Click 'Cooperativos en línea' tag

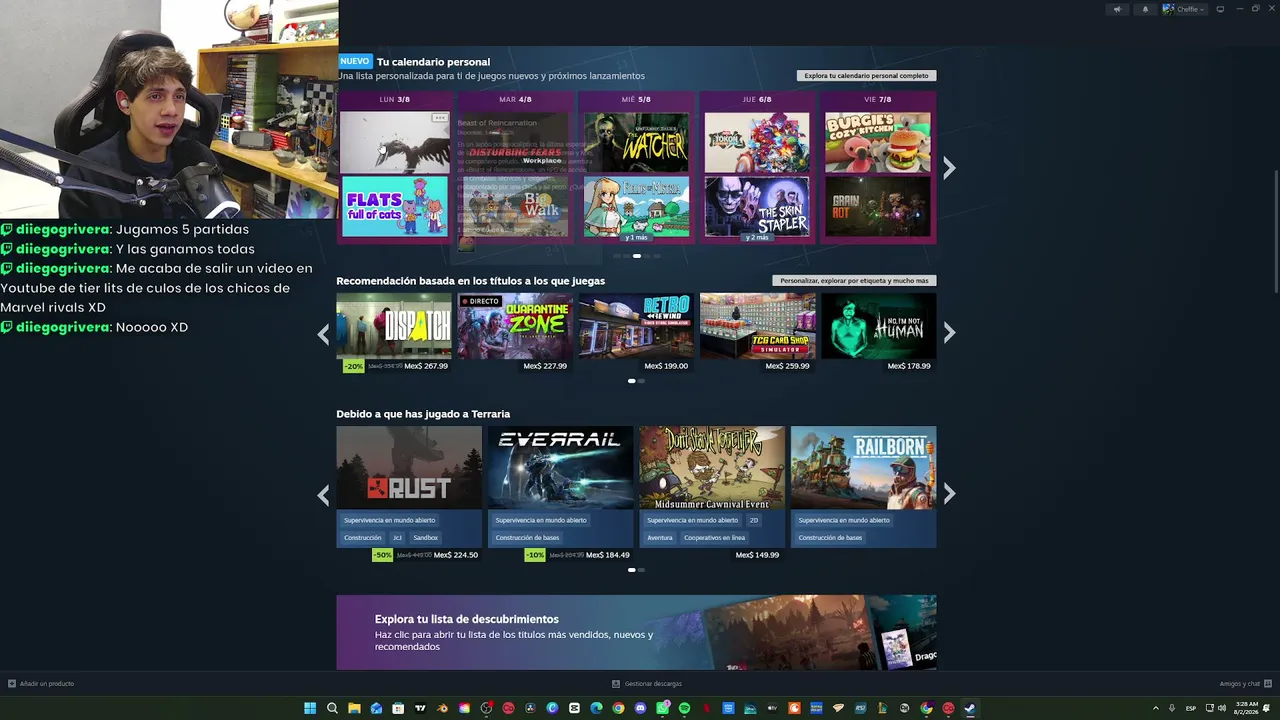714,538
